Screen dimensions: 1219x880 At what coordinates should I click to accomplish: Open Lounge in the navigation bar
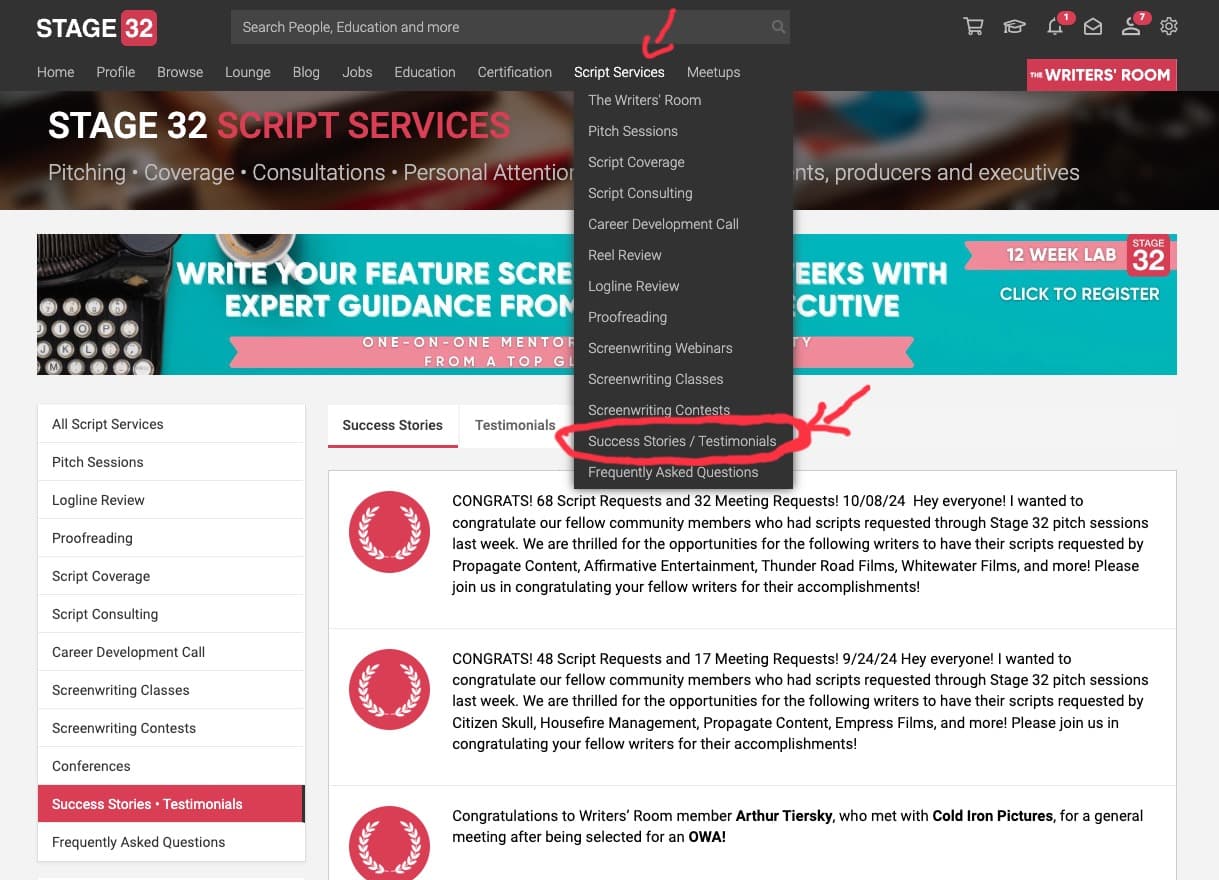tap(248, 72)
